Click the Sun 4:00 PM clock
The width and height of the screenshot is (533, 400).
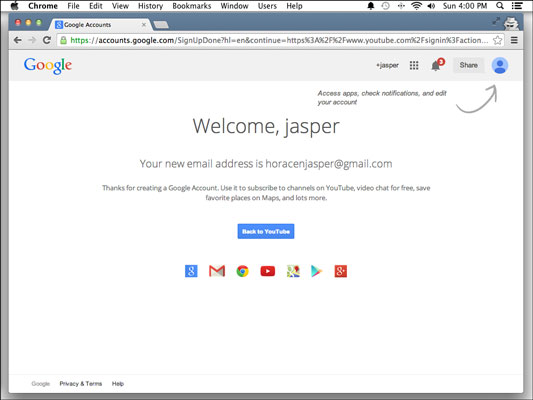coord(465,6)
